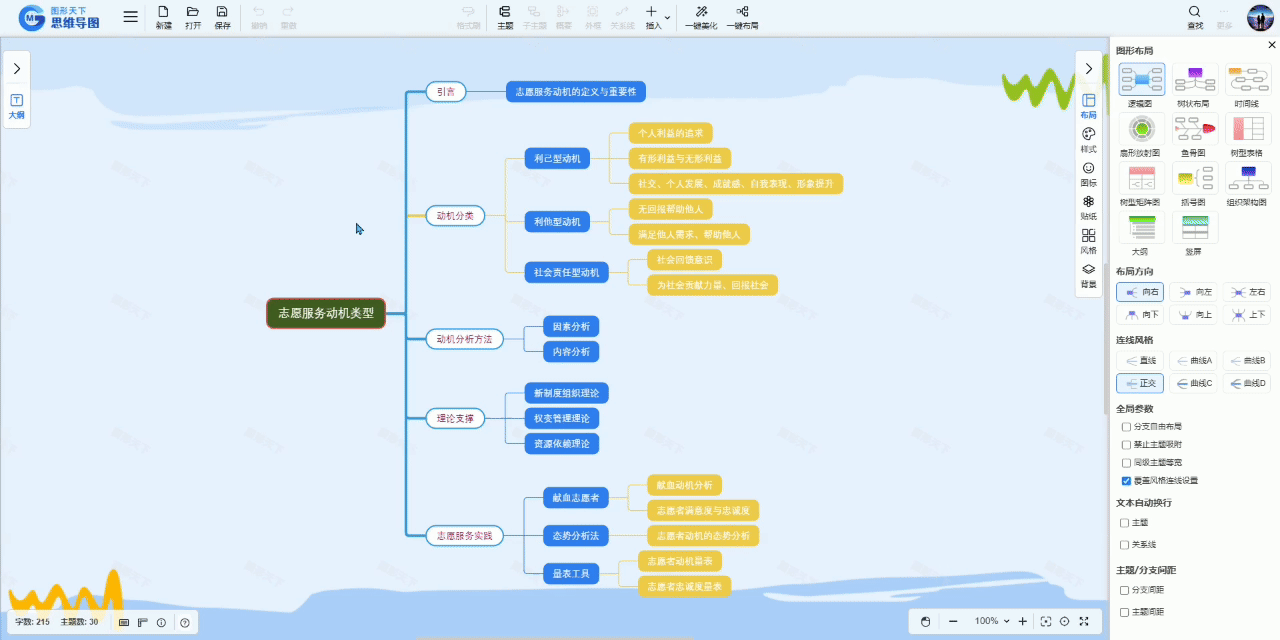Open the 贴纸 sticker panel icon

coord(1088,202)
